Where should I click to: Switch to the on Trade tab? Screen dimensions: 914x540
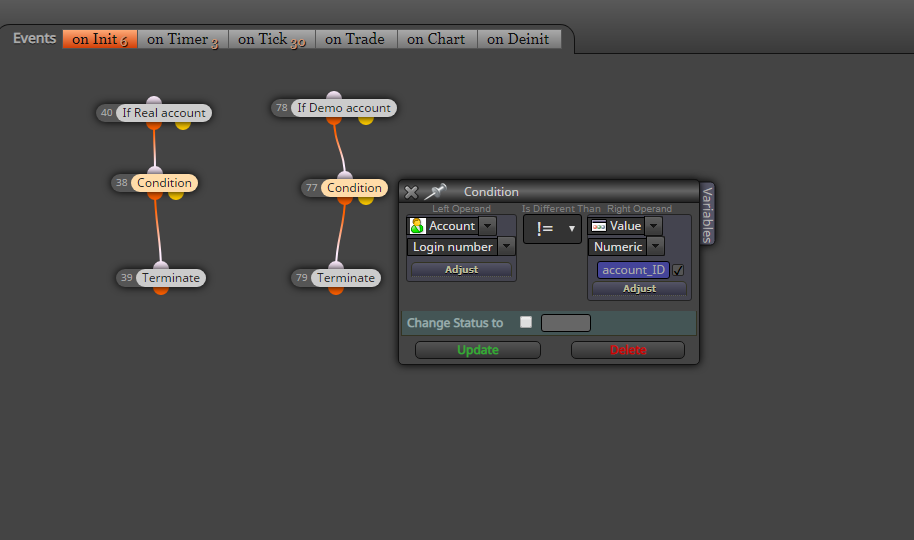point(355,39)
